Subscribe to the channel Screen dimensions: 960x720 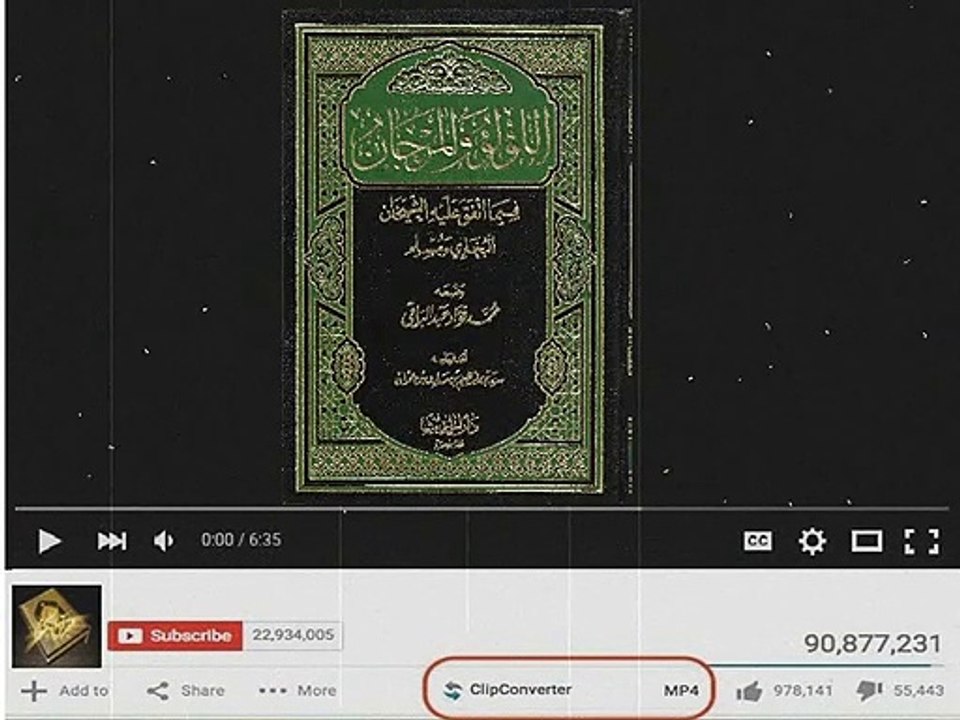tap(175, 636)
